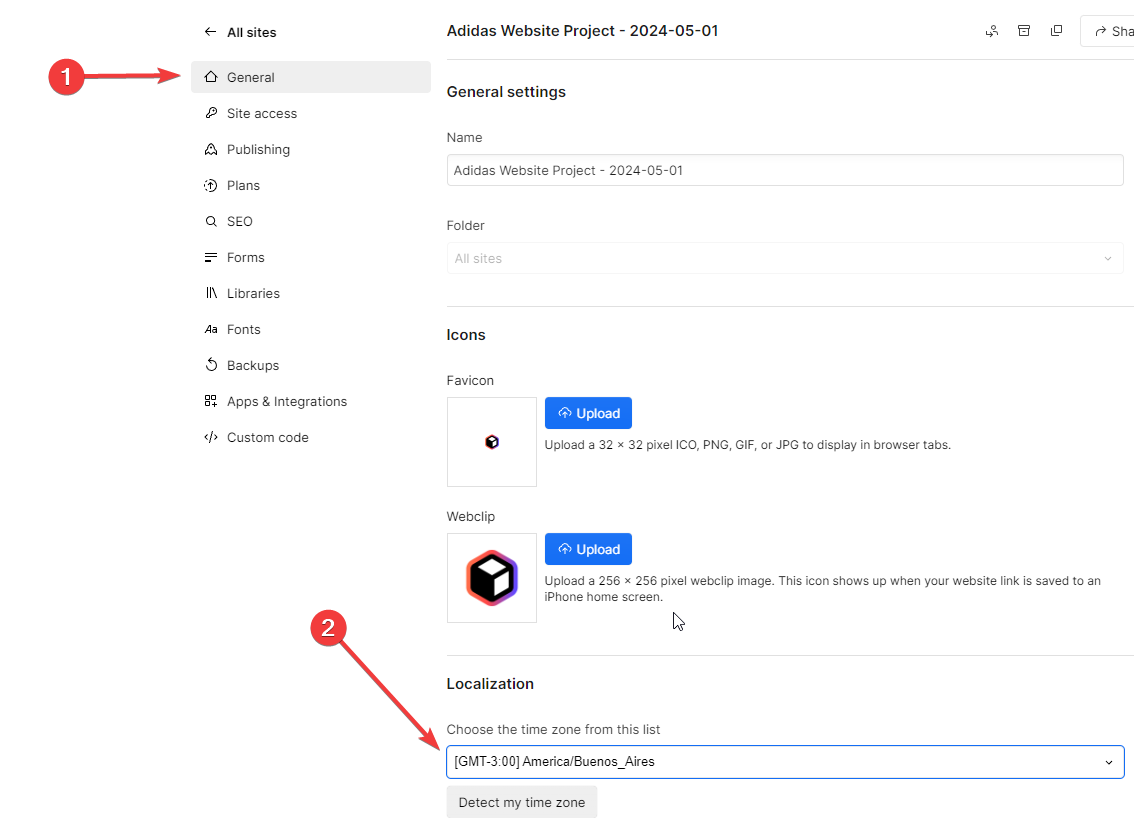Click the Publishing rocket icon
Image resolution: width=1134 pixels, height=818 pixels.
(211, 149)
